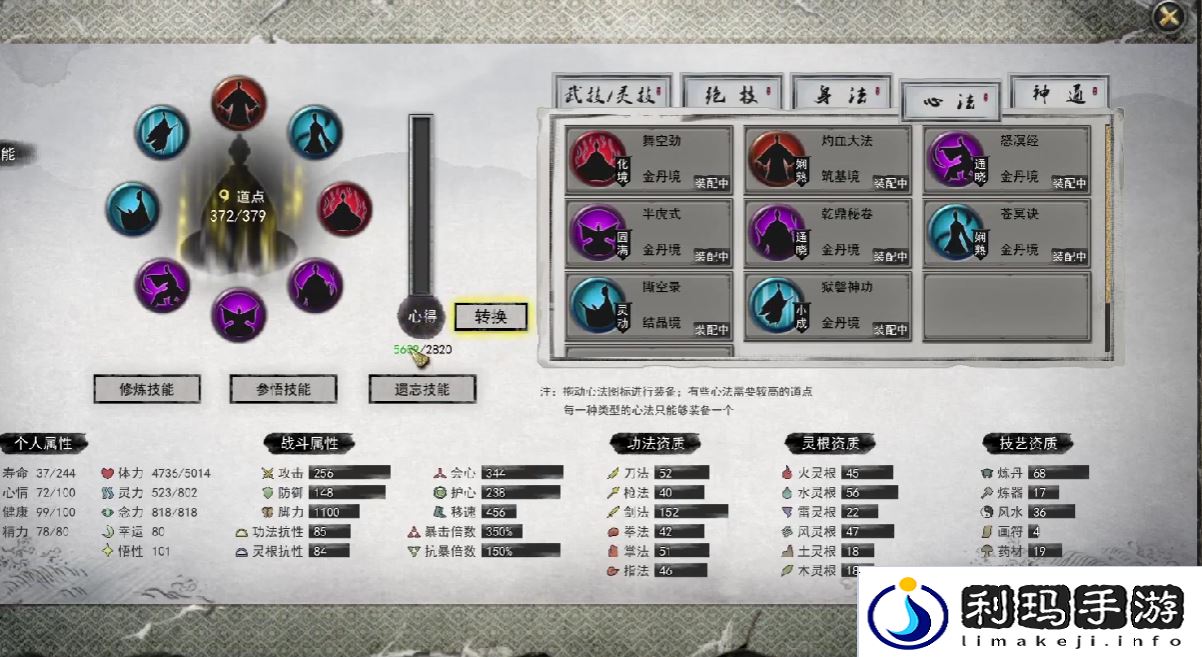Click the 遗忘技能 button
Screen dimensions: 1202x657
(x=422, y=389)
